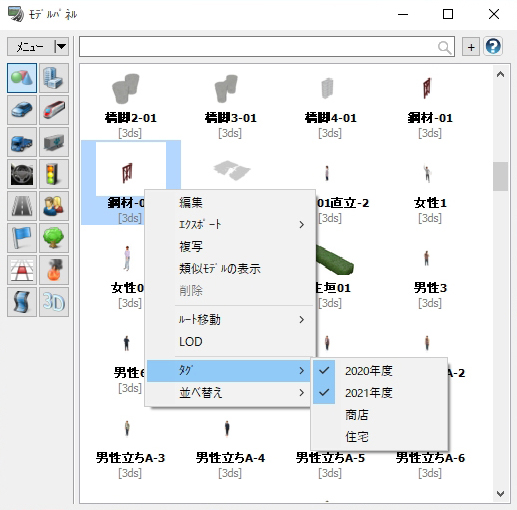This screenshot has width=517, height=510.
Task: Expand the エクスポート submenu
Action: [230, 225]
